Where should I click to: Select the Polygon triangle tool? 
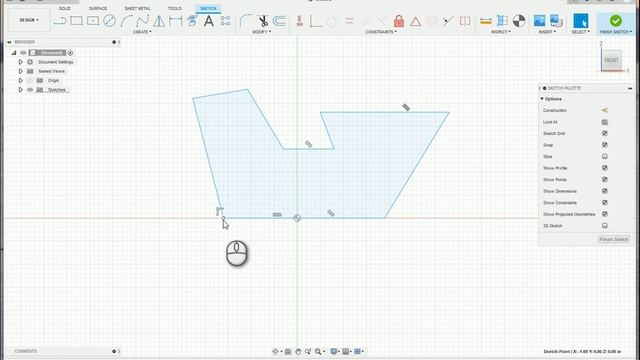tap(159, 21)
